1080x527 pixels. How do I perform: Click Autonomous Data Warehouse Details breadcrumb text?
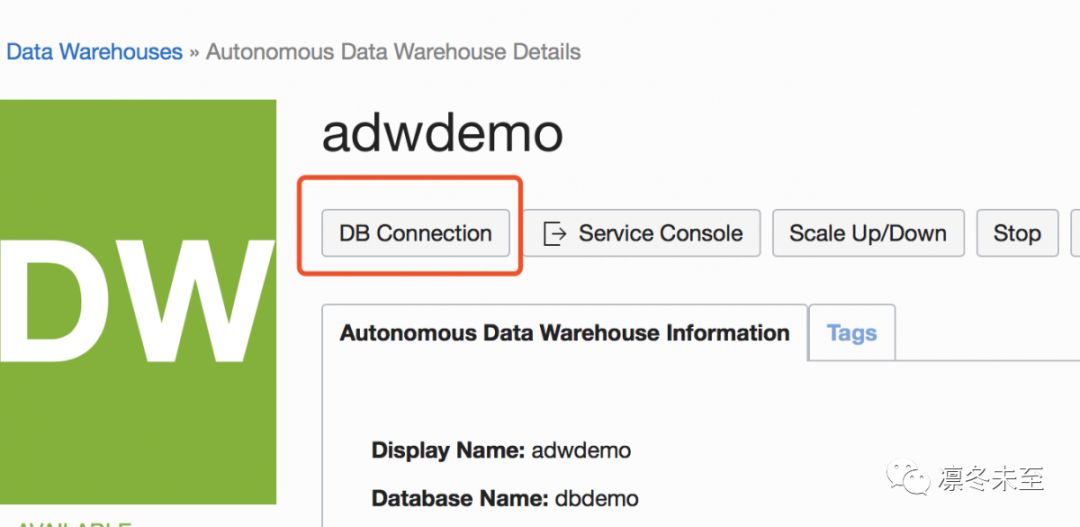393,52
